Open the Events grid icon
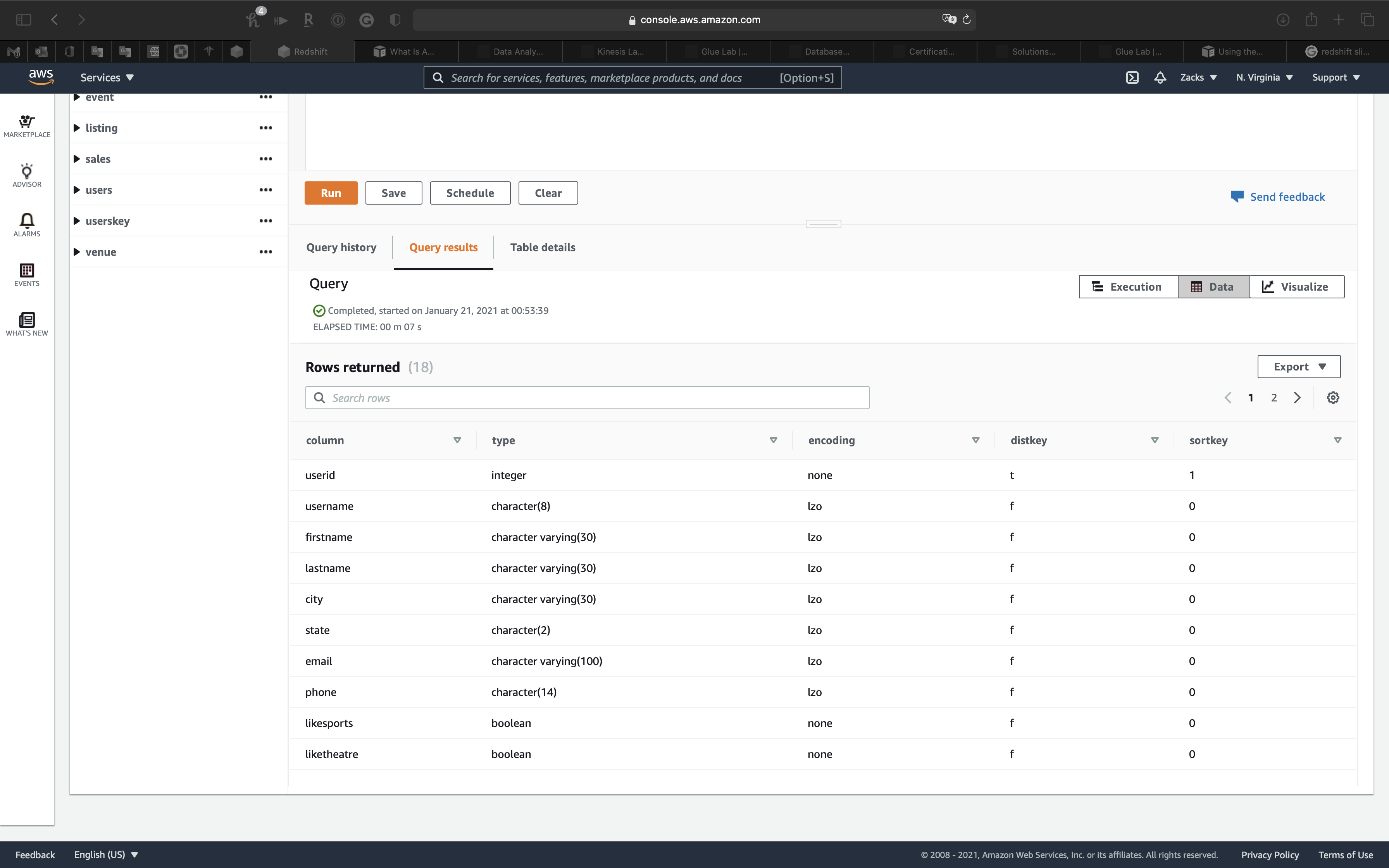The width and height of the screenshot is (1389, 868). [x=27, y=274]
